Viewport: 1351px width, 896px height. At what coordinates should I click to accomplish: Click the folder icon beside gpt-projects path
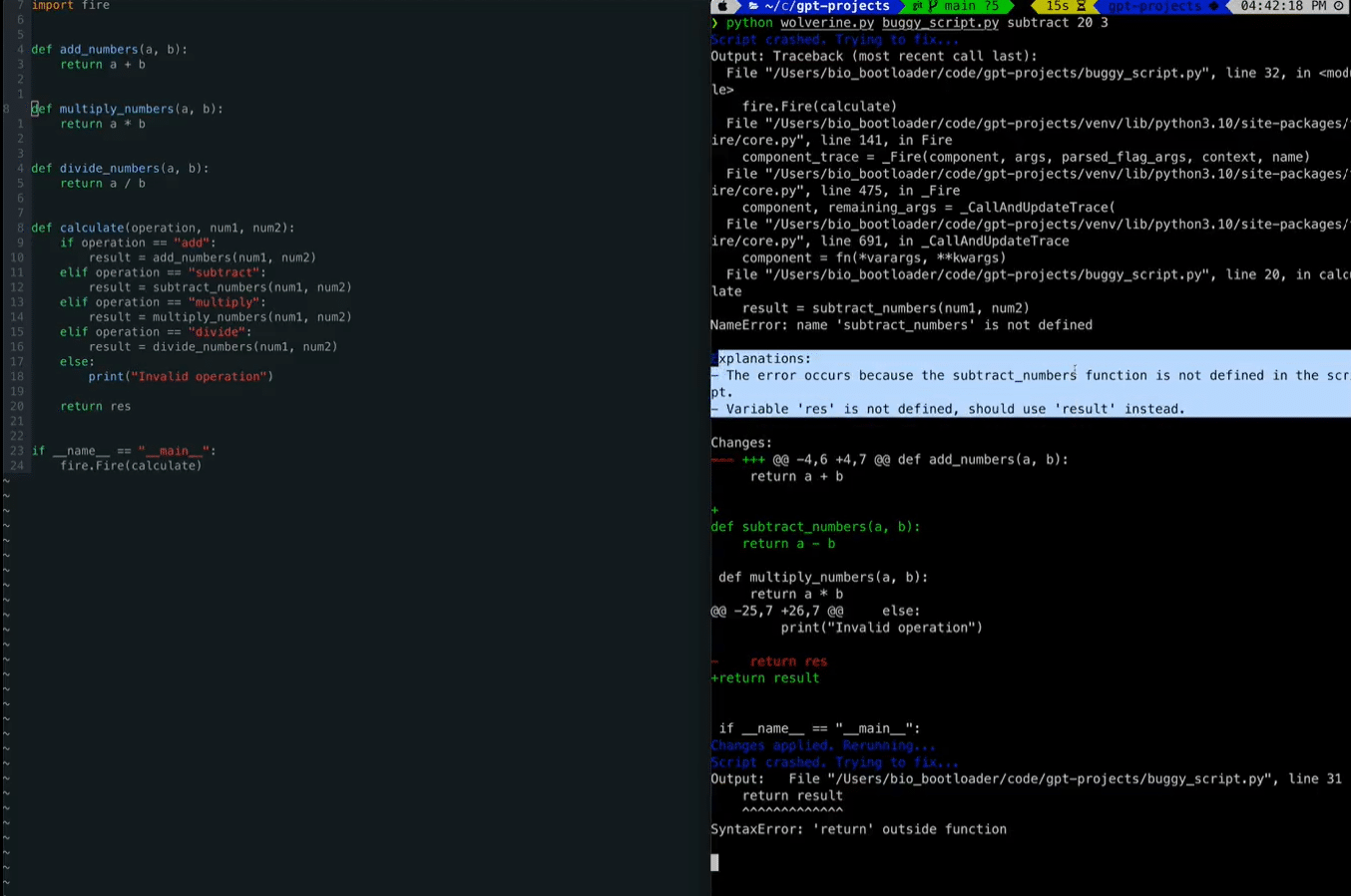[755, 6]
